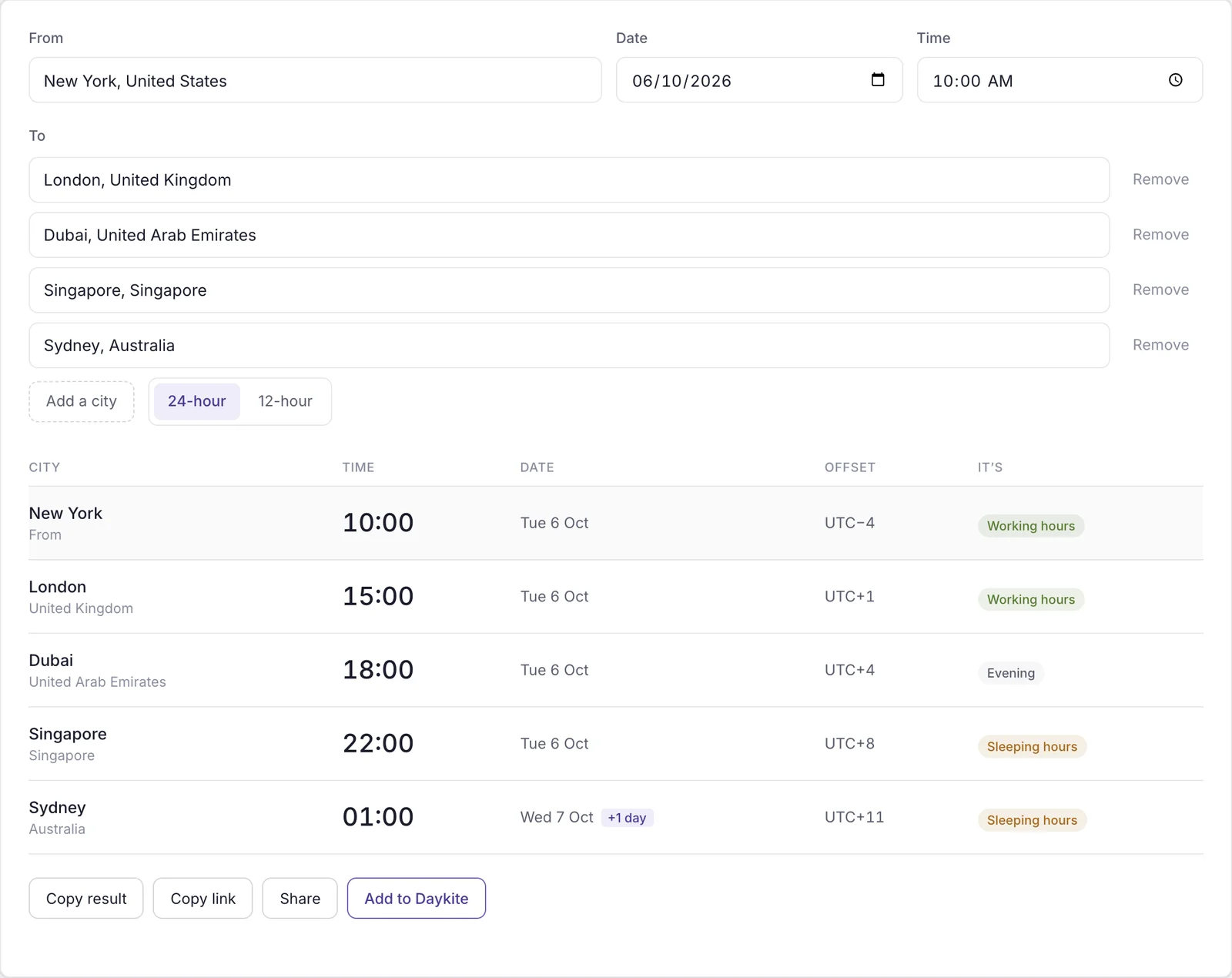This screenshot has height=978, width=1232.
Task: Click Copy result button
Action: [86, 899]
